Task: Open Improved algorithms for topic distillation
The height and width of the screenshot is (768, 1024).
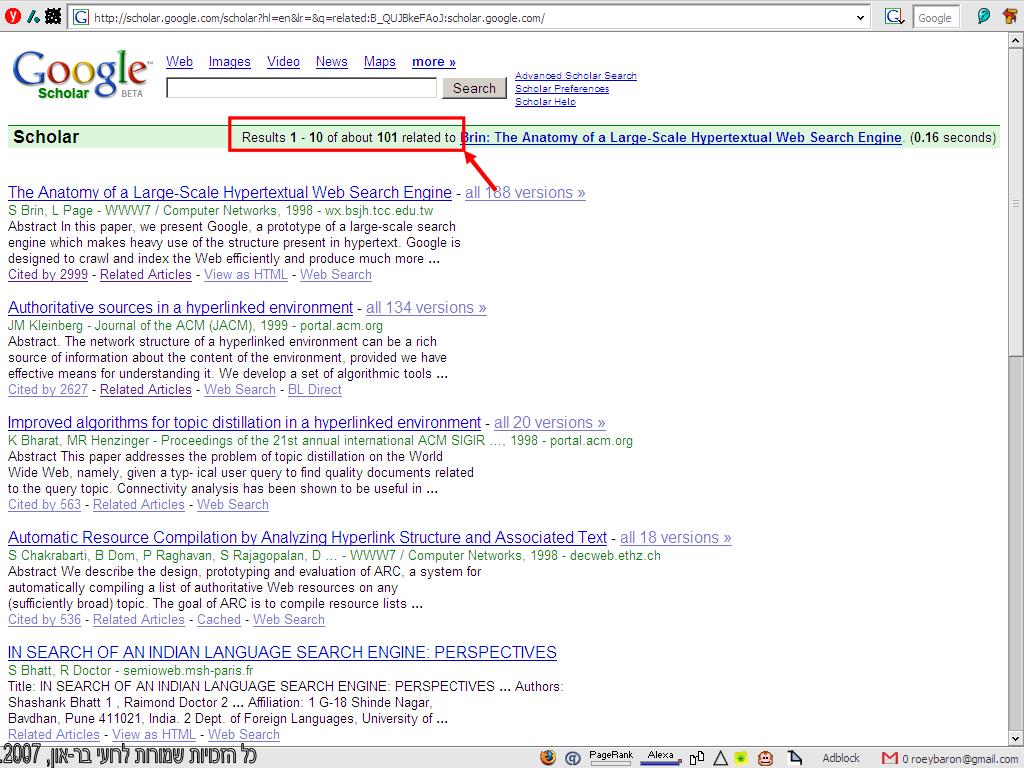Action: pyautogui.click(x=244, y=423)
